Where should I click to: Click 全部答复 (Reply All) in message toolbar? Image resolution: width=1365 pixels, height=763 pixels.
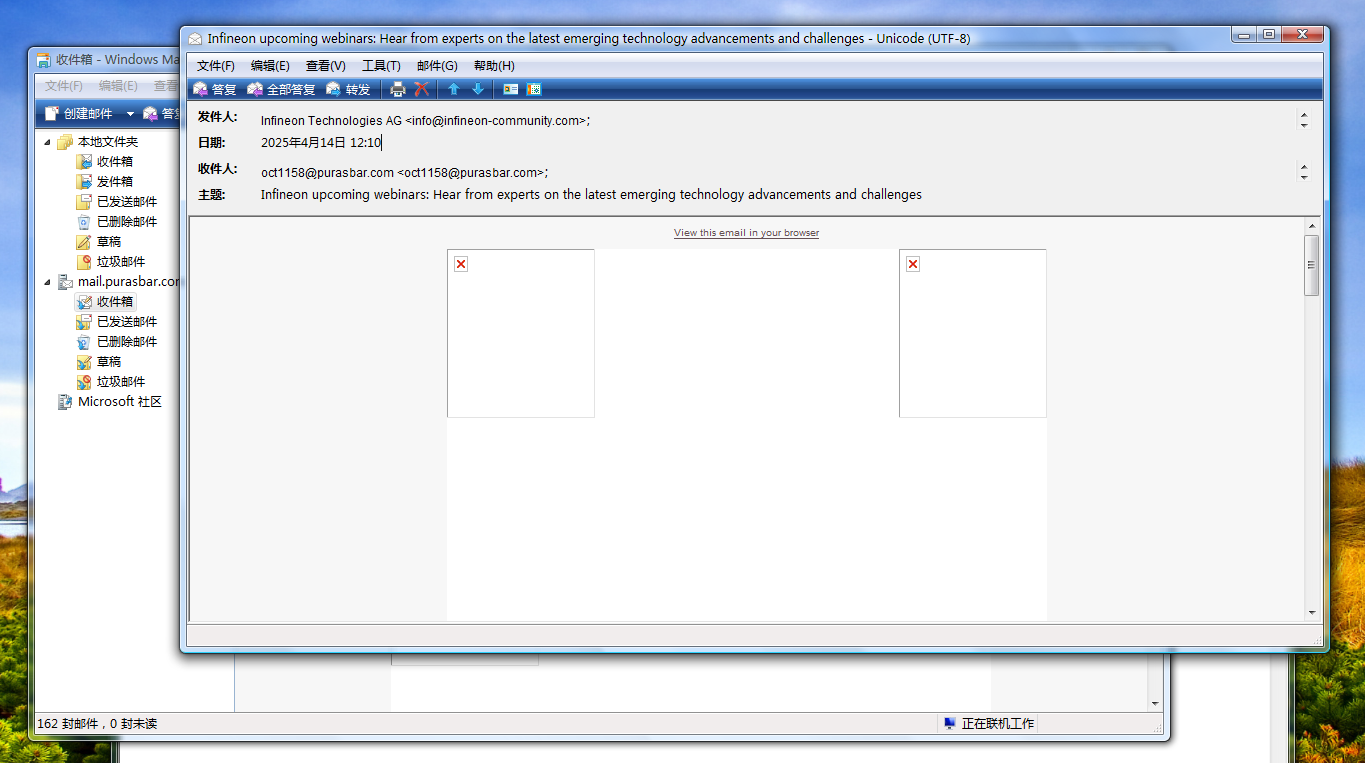[x=281, y=89]
